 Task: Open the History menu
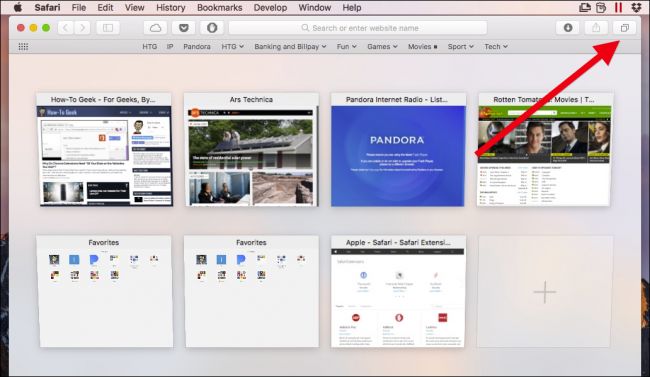pos(171,7)
